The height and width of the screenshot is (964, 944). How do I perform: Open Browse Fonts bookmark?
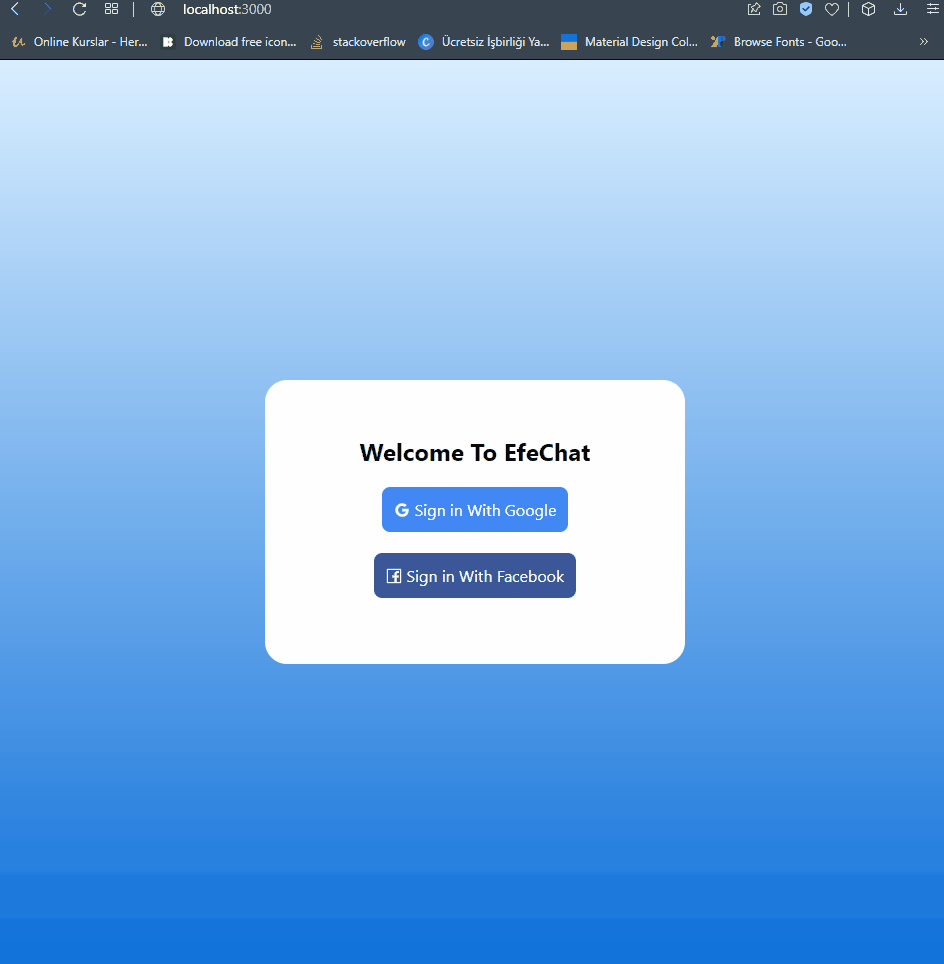(779, 42)
